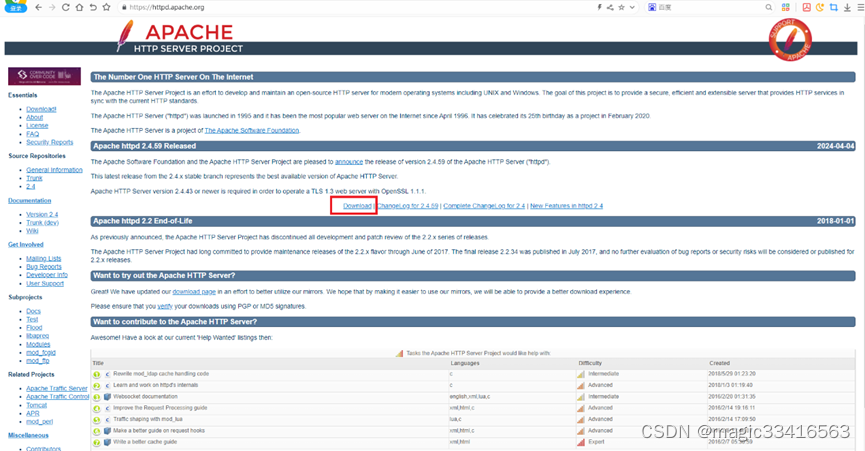Open the colorful apps grid icon
Screen dimensions: 865x451
point(786,7)
